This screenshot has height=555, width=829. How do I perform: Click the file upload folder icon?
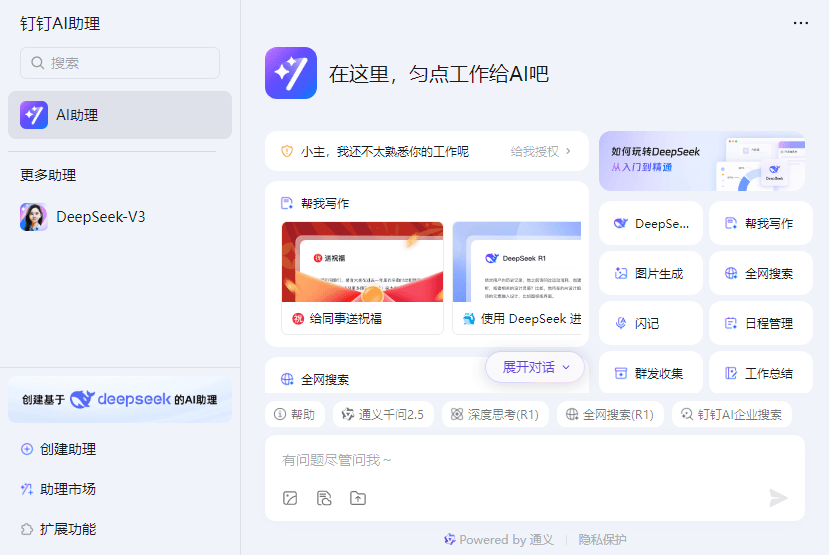pos(357,498)
